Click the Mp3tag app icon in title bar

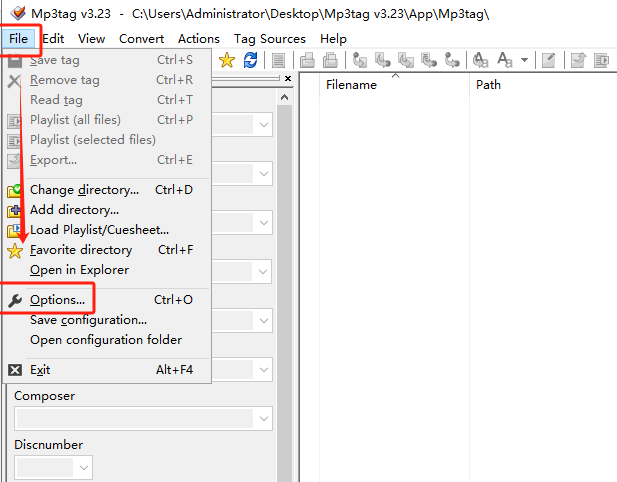tap(18, 13)
